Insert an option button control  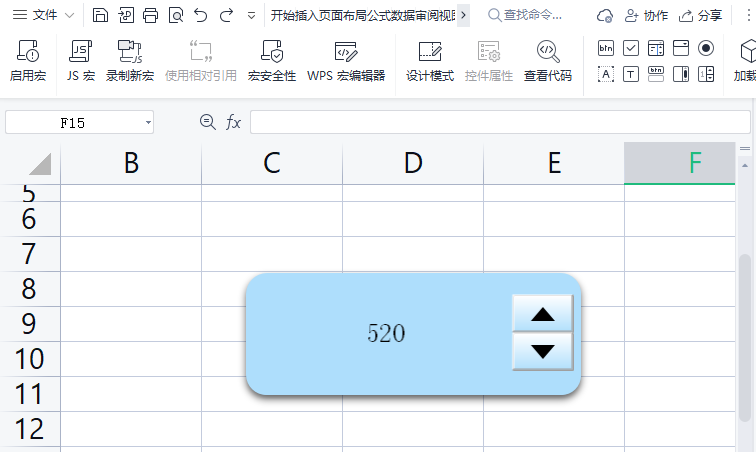tap(706, 48)
